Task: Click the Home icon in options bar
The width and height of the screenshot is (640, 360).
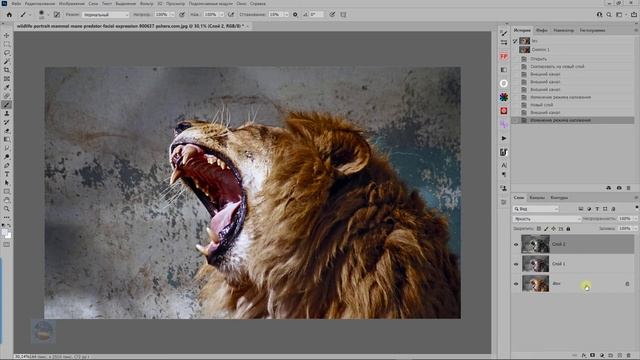Action: [x=9, y=14]
